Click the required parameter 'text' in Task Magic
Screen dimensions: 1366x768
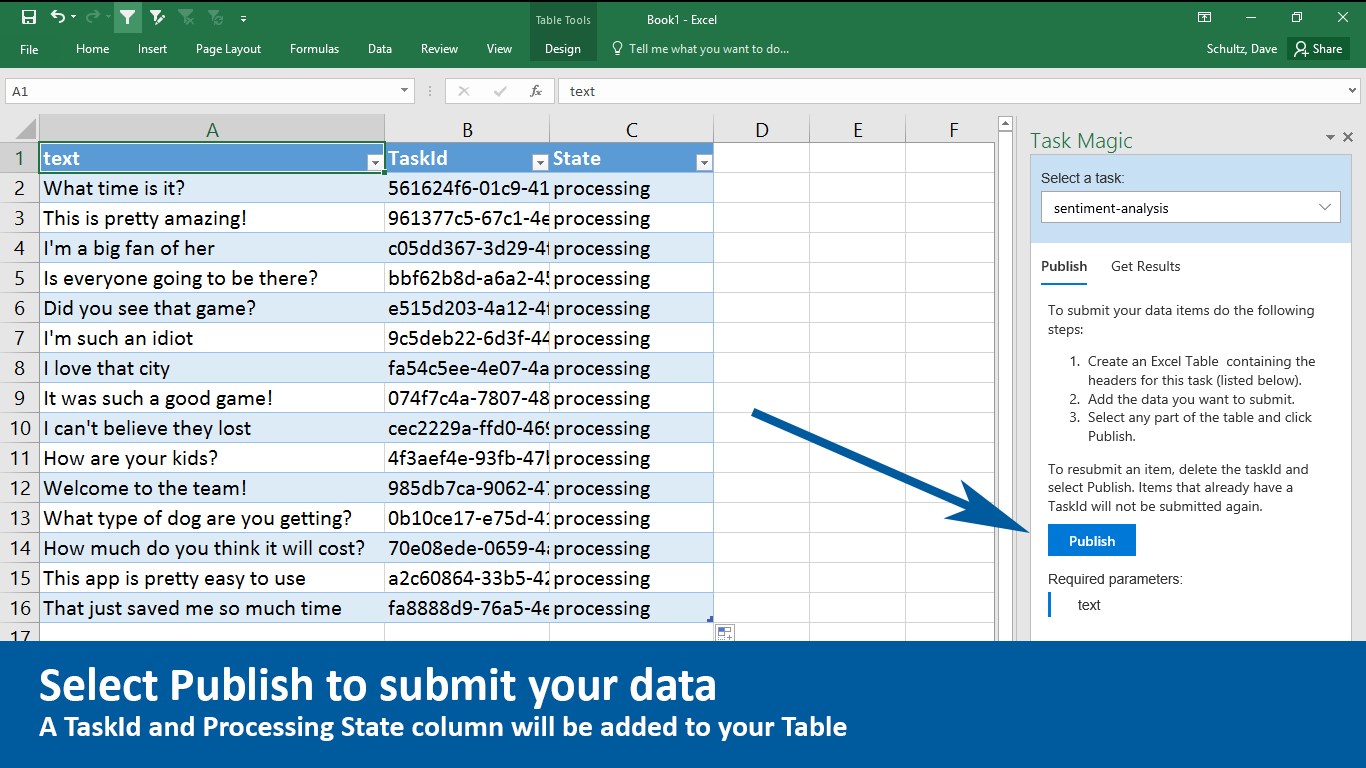point(1089,605)
